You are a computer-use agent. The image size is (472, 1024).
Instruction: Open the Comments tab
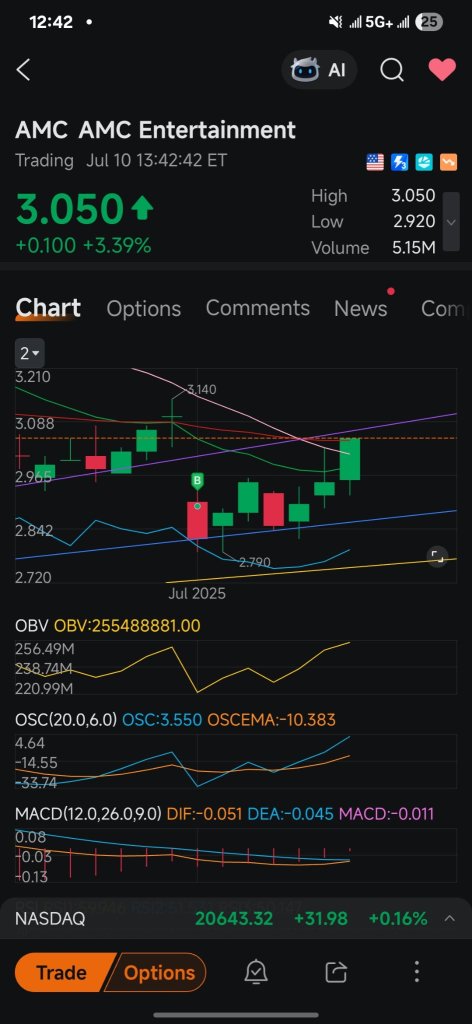(258, 308)
